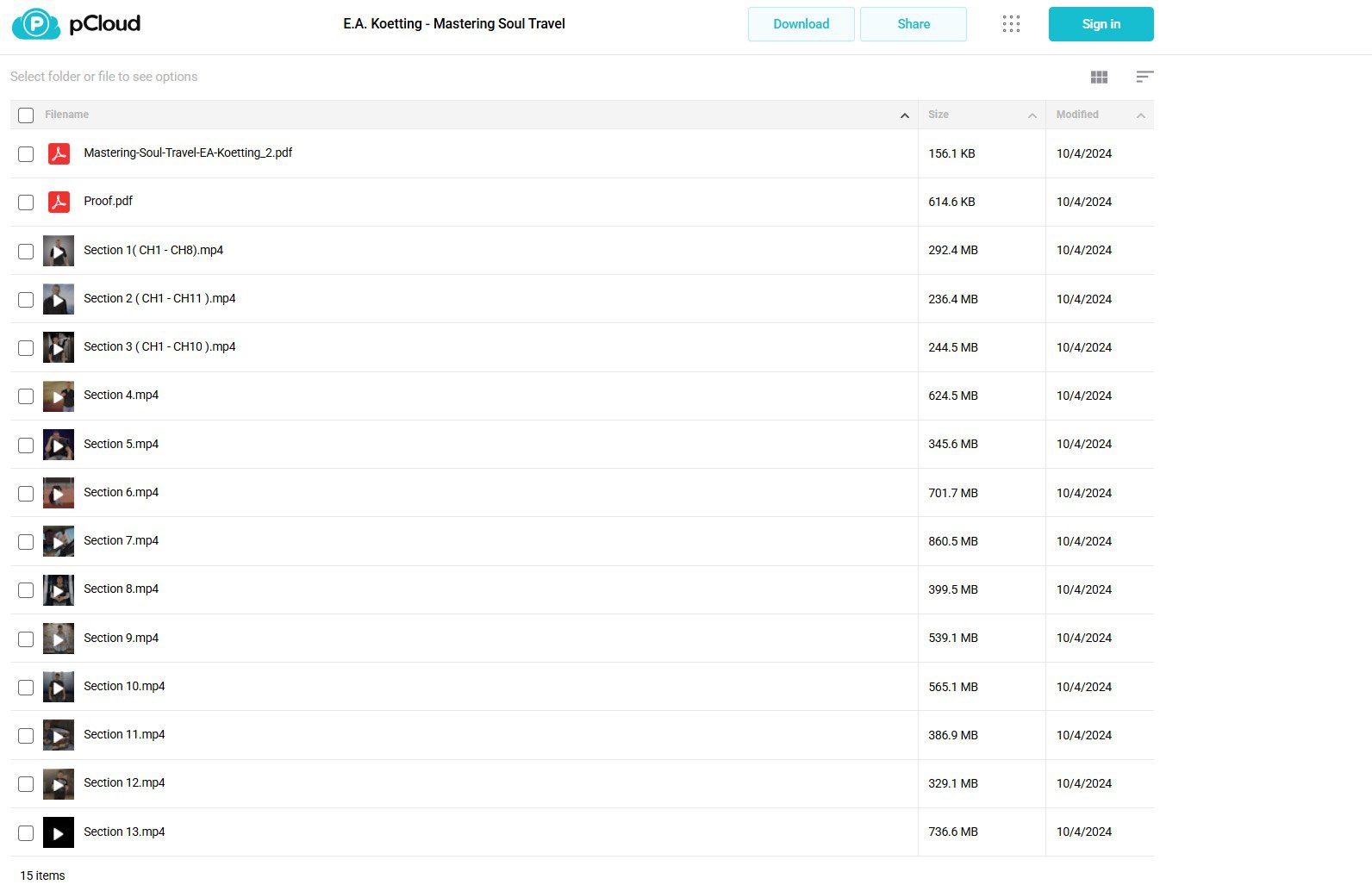Open Section 3 ( CH1 - CH10 ).mp4 file name
The width and height of the screenshot is (1372, 891).
[159, 346]
